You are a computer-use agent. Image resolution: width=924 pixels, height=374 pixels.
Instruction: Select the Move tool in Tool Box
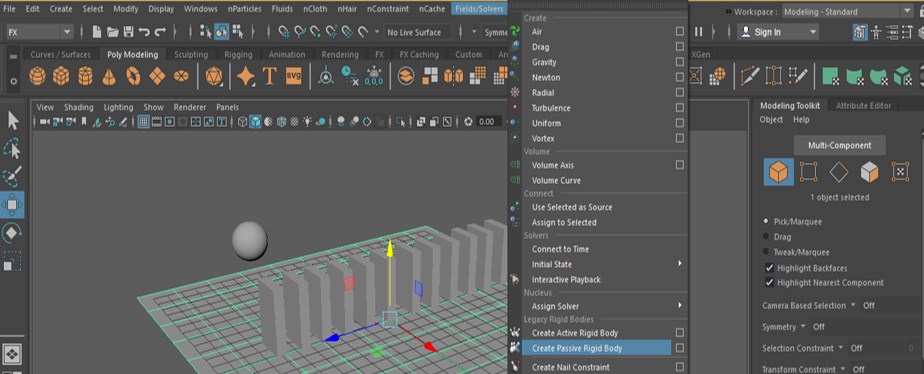point(13,205)
